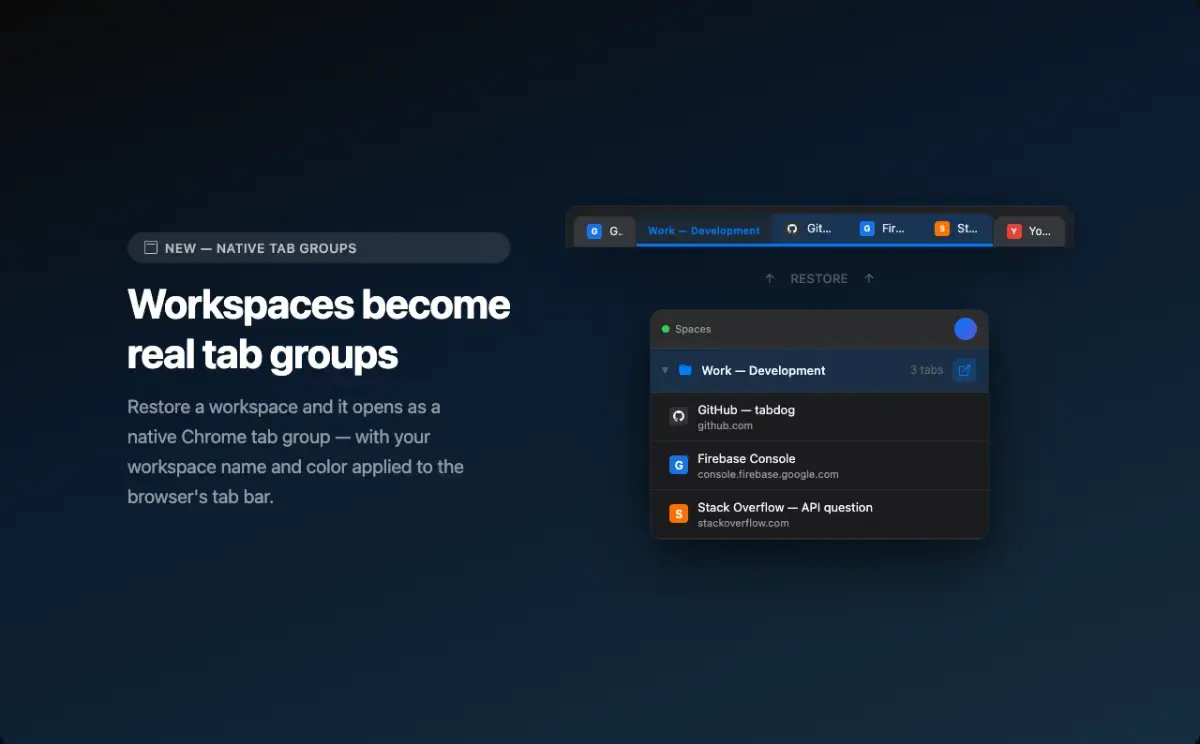Click the RESTORE label below the tab bar
This screenshot has height=744, width=1200.
pos(819,279)
